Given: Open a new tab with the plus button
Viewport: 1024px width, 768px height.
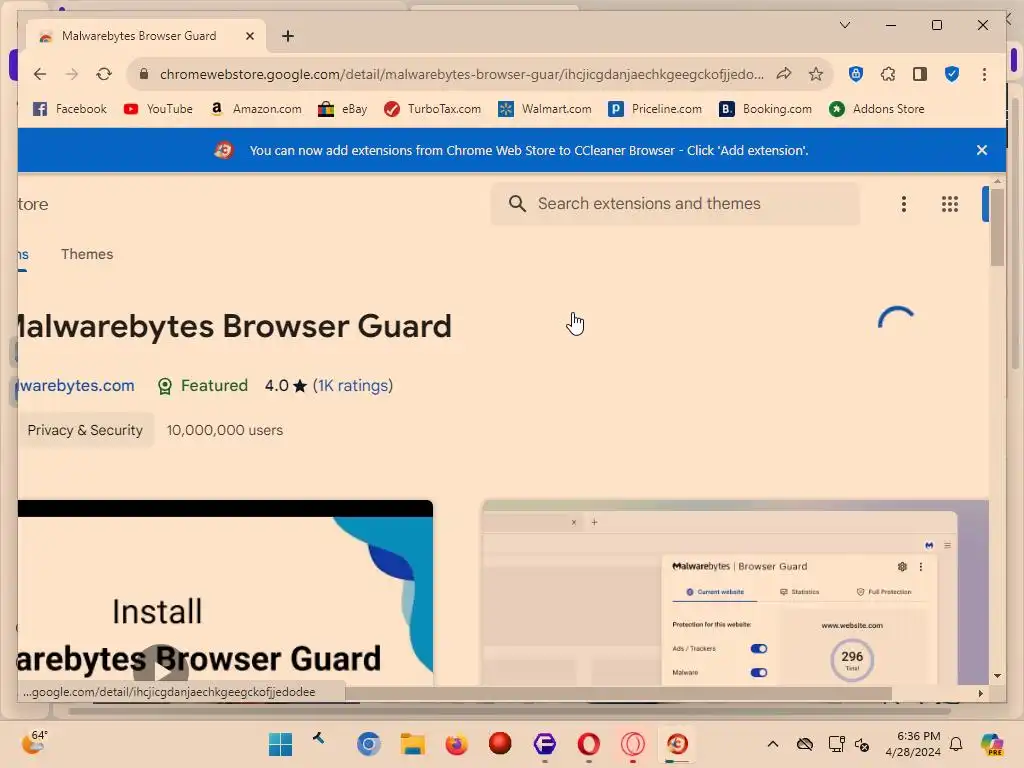Looking at the screenshot, I should [288, 37].
